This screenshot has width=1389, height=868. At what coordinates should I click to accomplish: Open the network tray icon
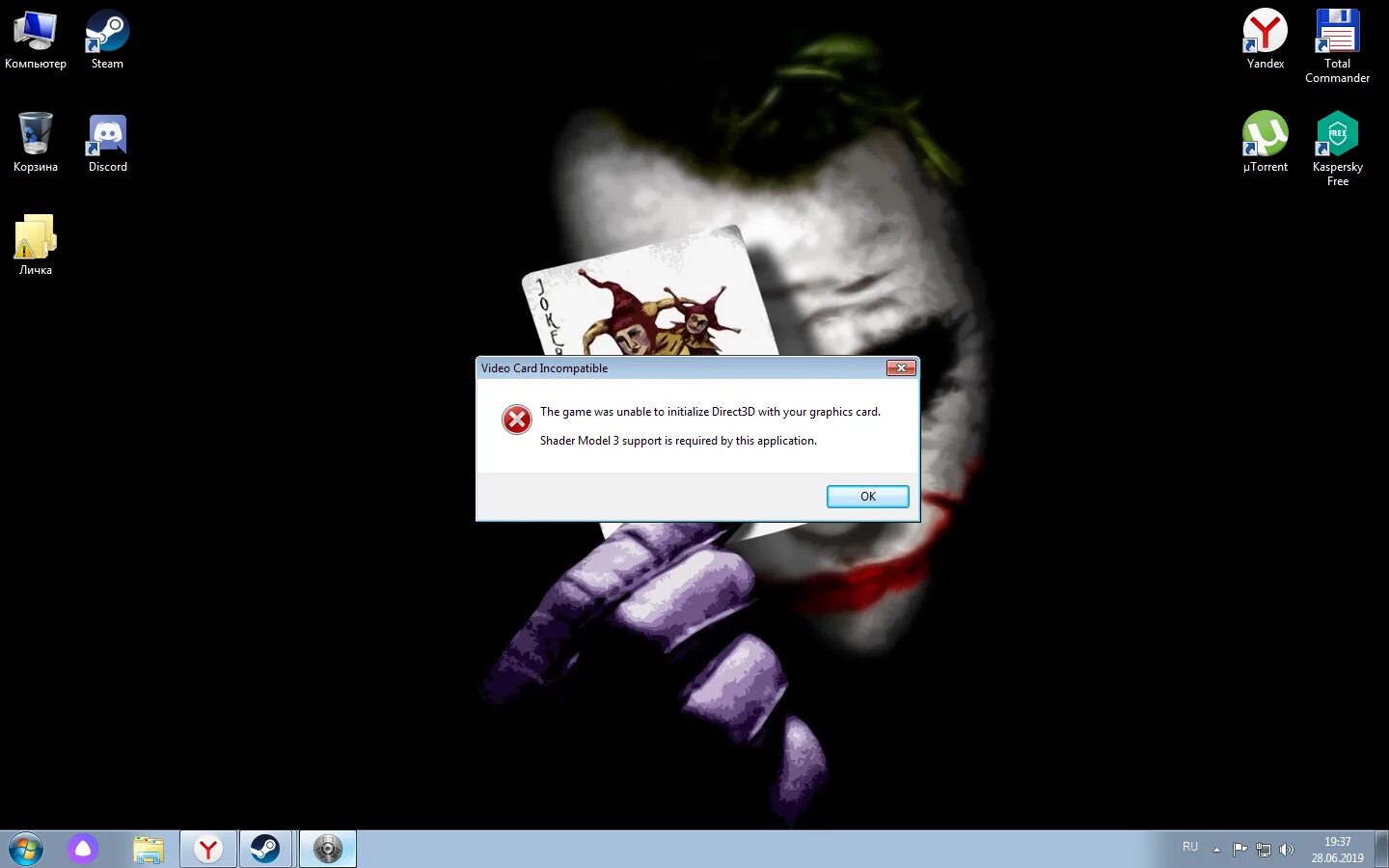click(1263, 850)
